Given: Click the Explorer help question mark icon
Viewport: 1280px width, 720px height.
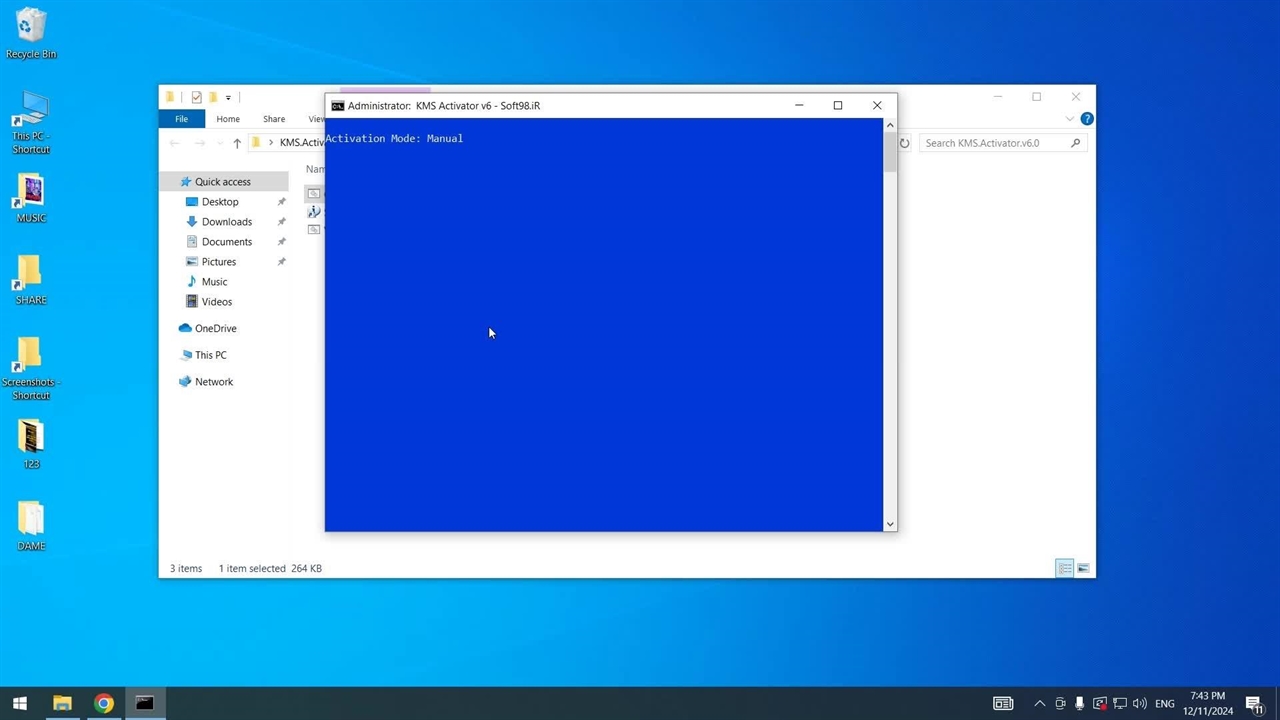Looking at the screenshot, I should click(x=1087, y=119).
